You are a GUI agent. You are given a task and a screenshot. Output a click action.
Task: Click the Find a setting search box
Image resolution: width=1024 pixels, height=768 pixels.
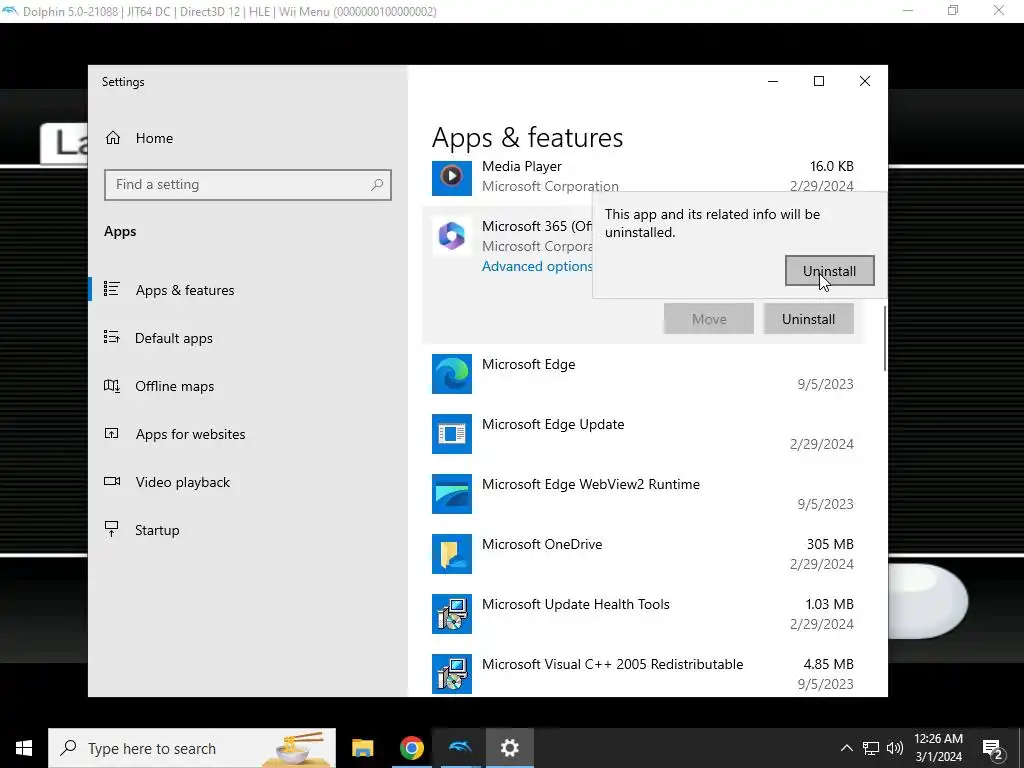[248, 185]
